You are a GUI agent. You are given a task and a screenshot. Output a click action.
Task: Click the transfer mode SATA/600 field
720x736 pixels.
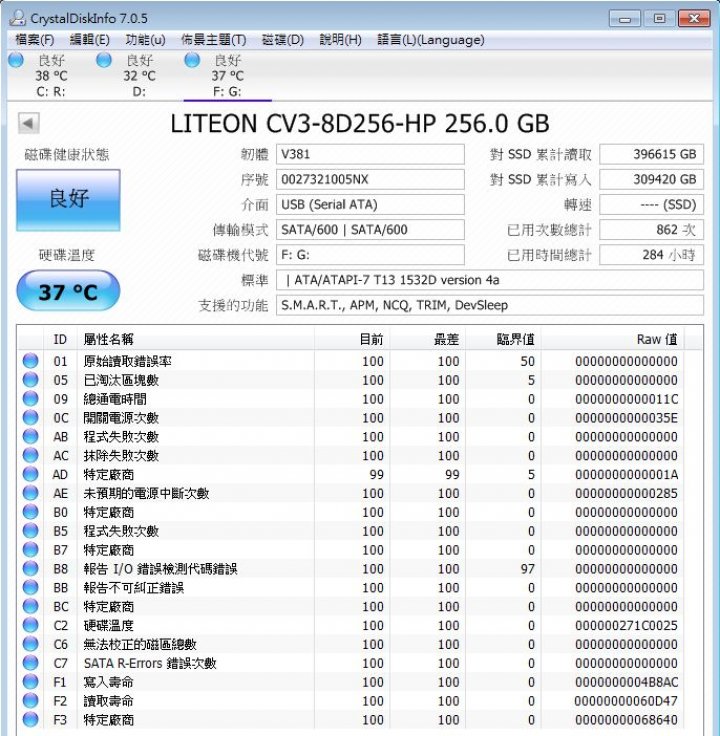coord(370,230)
